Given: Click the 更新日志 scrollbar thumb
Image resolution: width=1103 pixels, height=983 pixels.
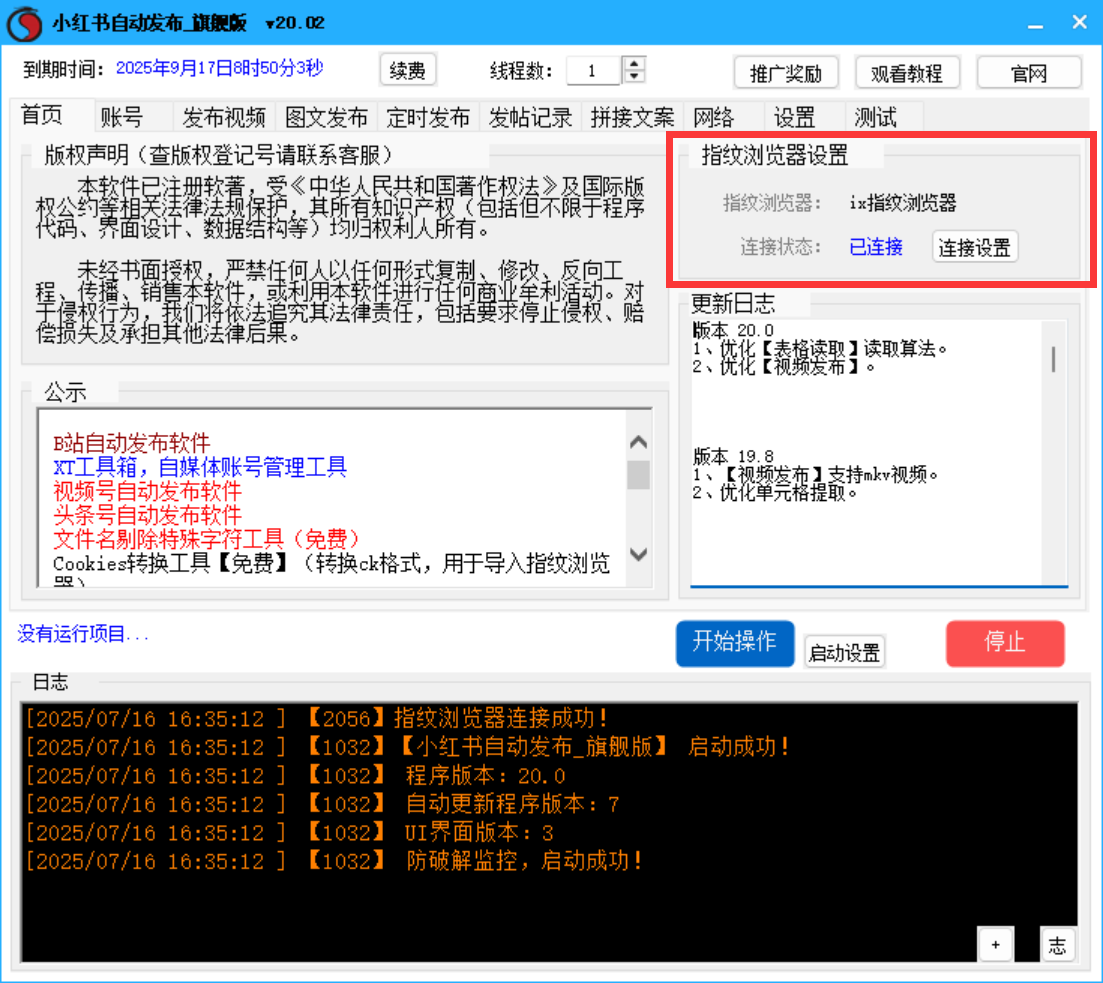Looking at the screenshot, I should pyautogui.click(x=1053, y=359).
